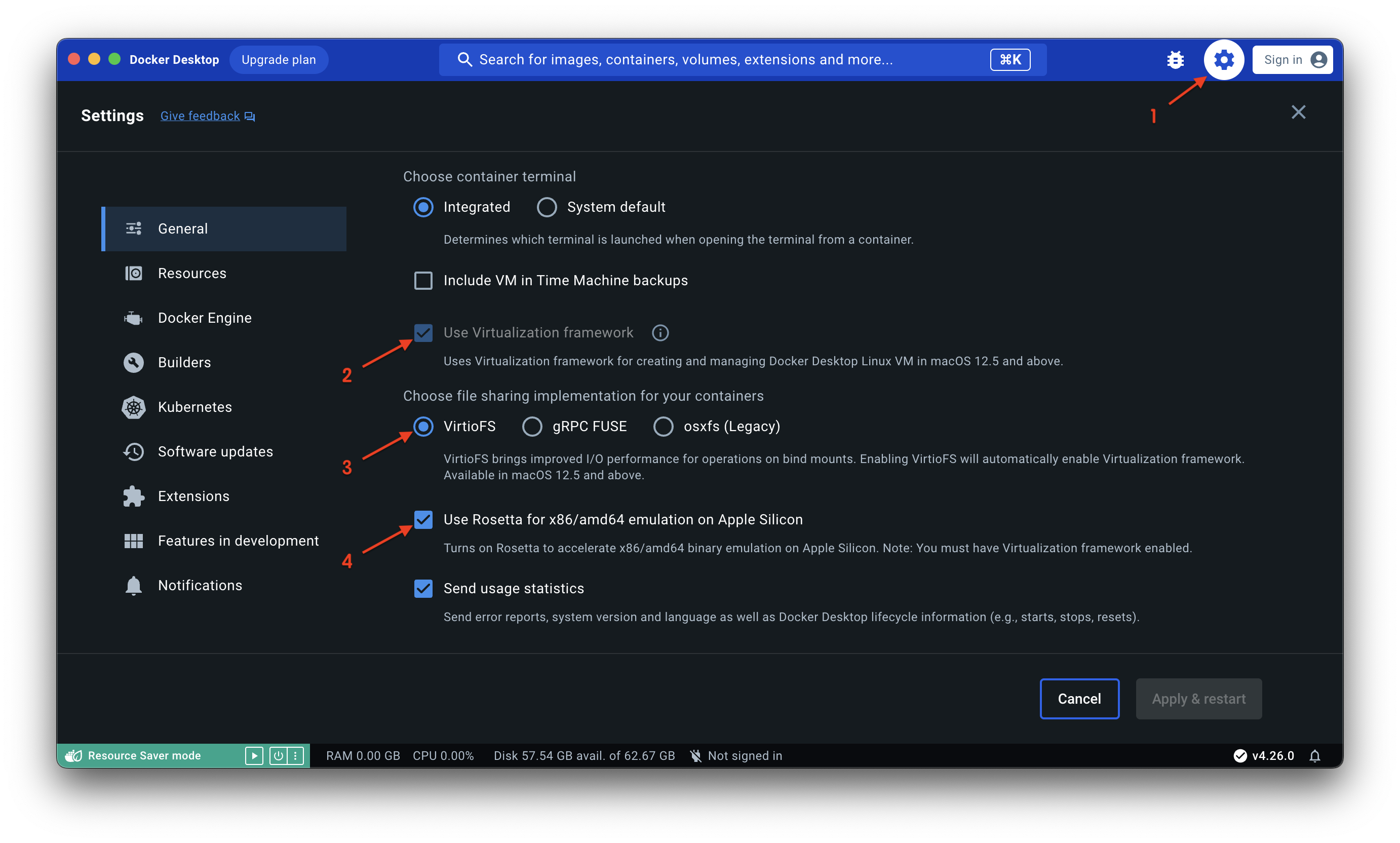1400x843 pixels.
Task: Click the Features in development grid icon
Action: [x=134, y=541]
